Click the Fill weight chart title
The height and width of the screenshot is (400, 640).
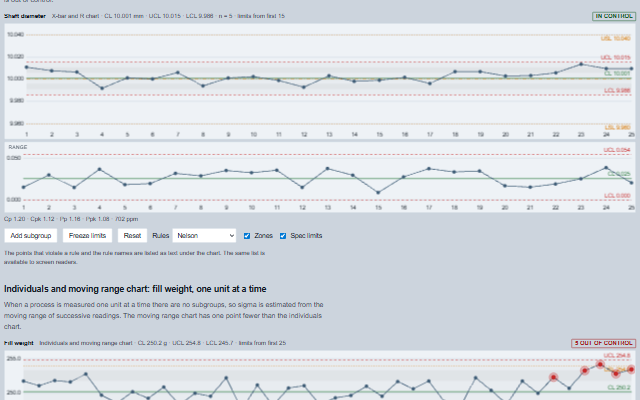(x=19, y=343)
